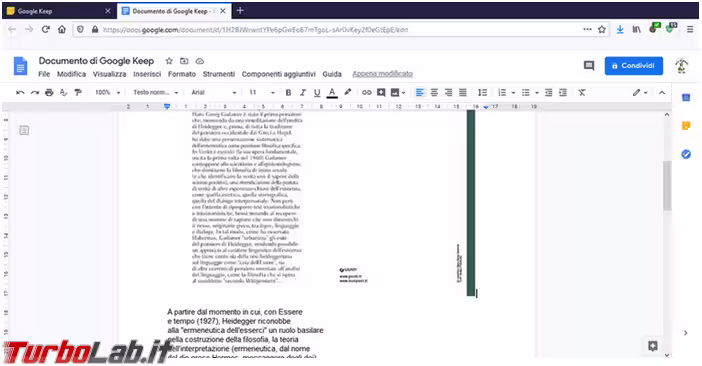Open the comment history icon
This screenshot has height=366, width=702.
589,66
